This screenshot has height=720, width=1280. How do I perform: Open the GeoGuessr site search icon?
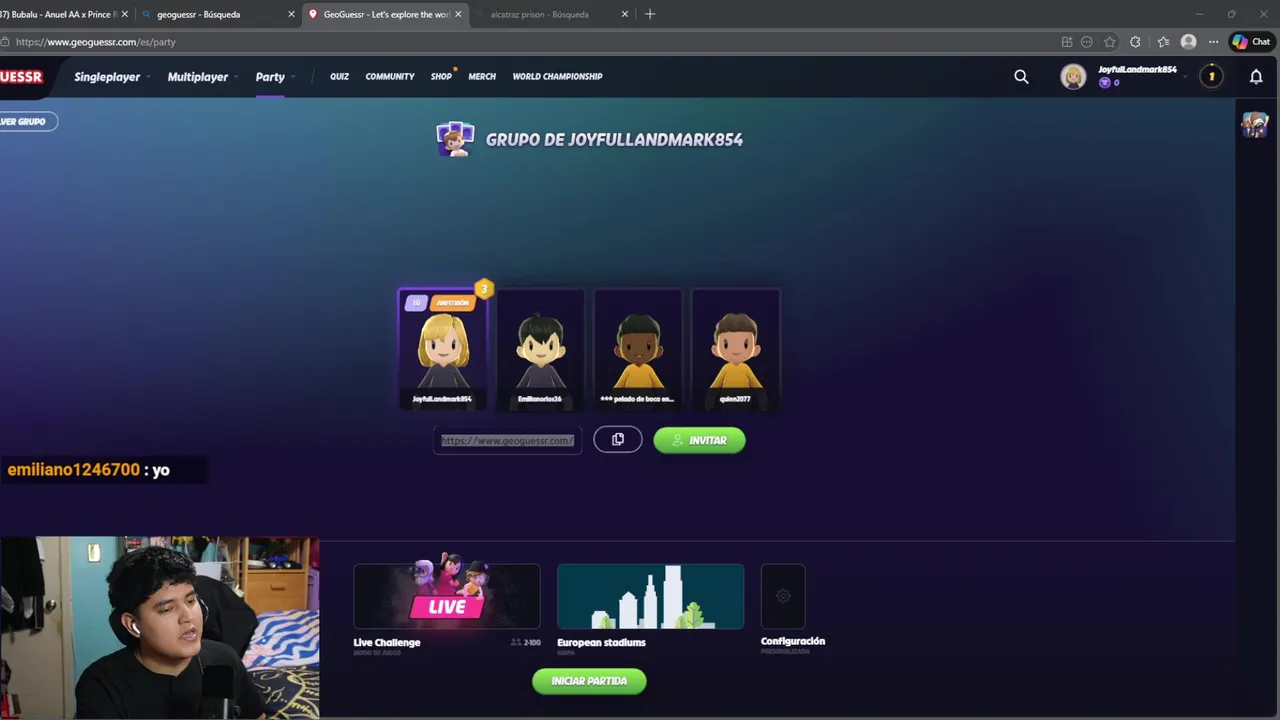tap(1021, 76)
